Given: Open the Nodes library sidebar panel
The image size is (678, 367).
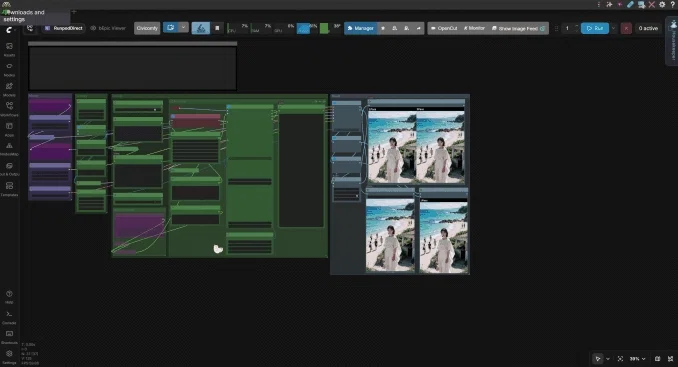Looking at the screenshot, I should click(9, 69).
